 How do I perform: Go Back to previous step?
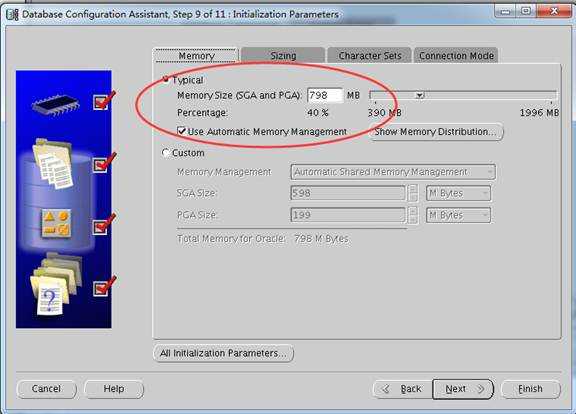pyautogui.click(x=403, y=389)
